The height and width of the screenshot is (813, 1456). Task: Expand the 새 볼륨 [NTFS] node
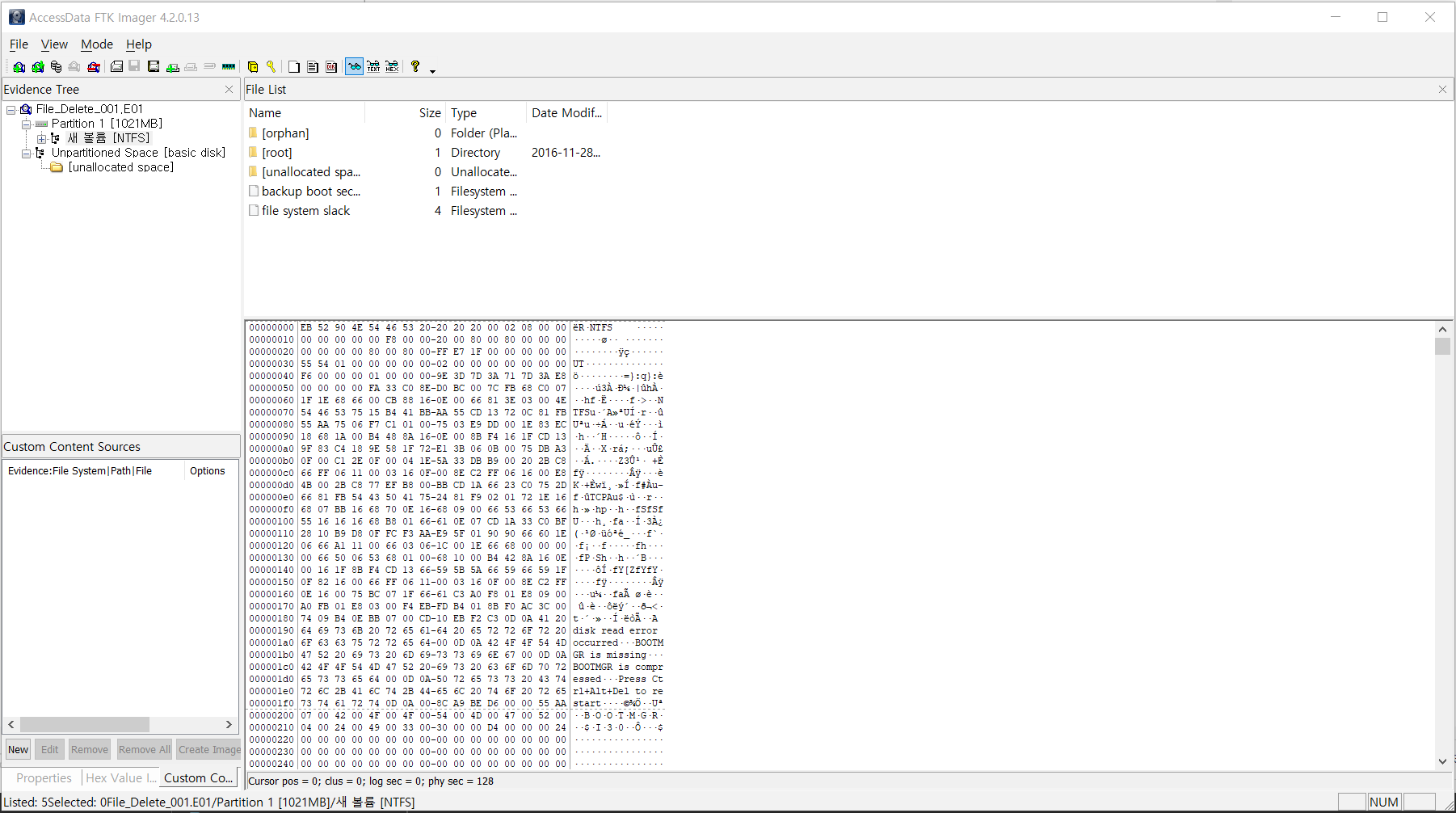coord(41,138)
